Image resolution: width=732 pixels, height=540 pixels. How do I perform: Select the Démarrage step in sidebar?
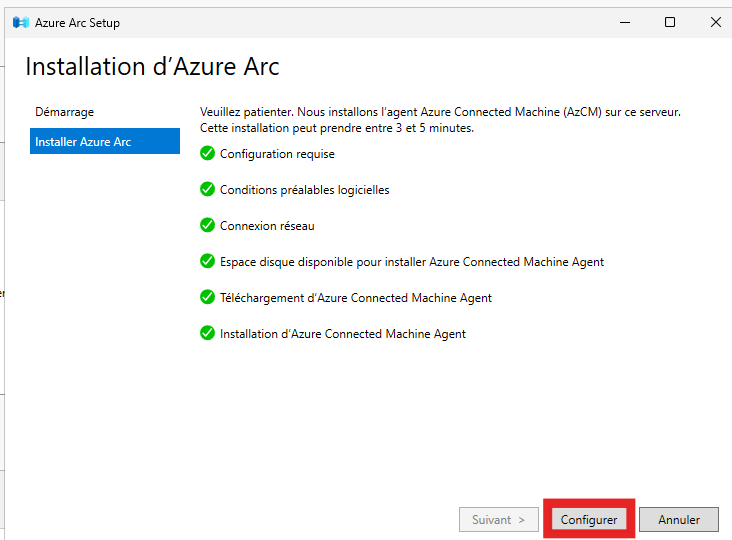[x=64, y=112]
